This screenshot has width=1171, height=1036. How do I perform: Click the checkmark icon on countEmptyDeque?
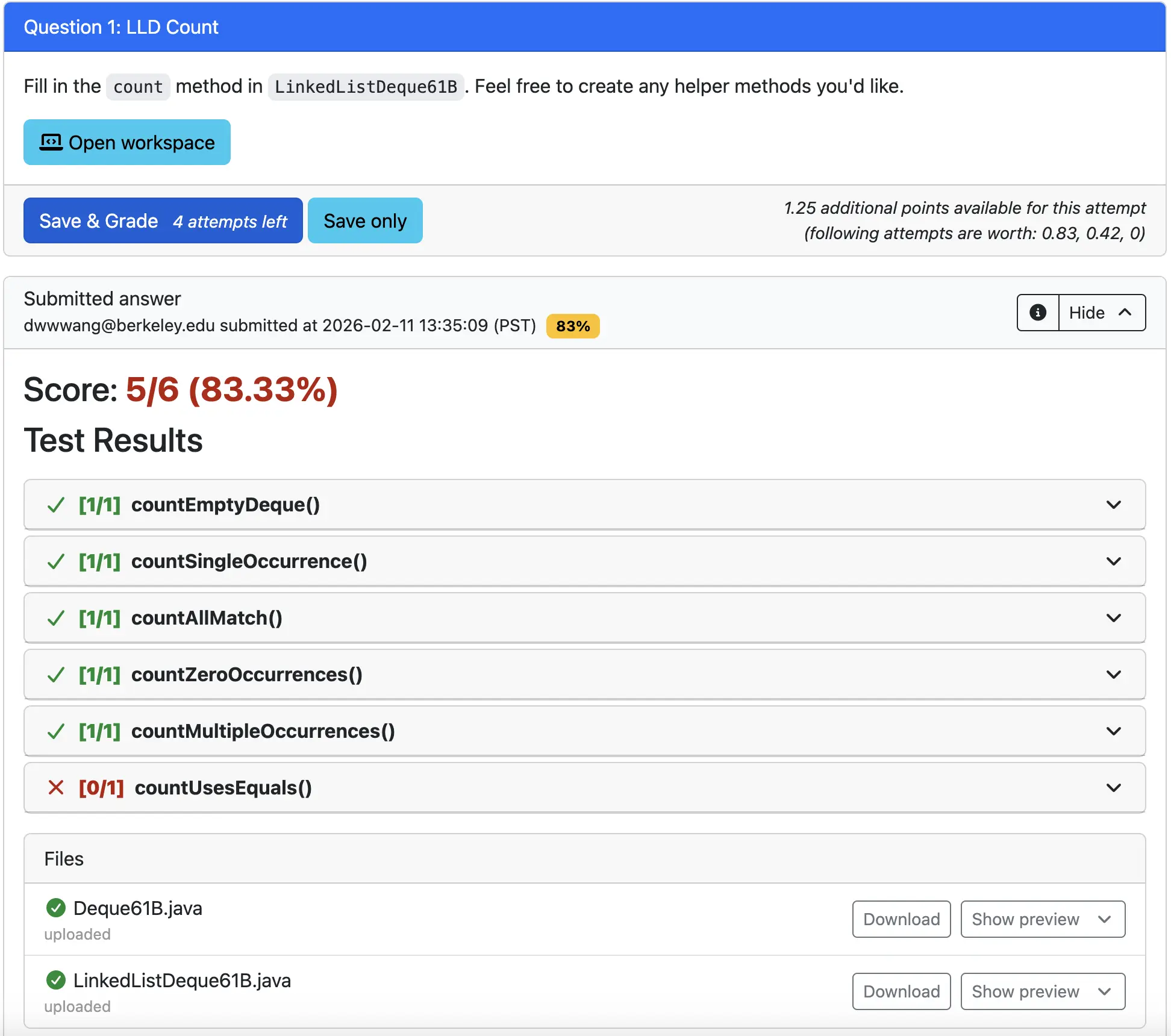(56, 505)
